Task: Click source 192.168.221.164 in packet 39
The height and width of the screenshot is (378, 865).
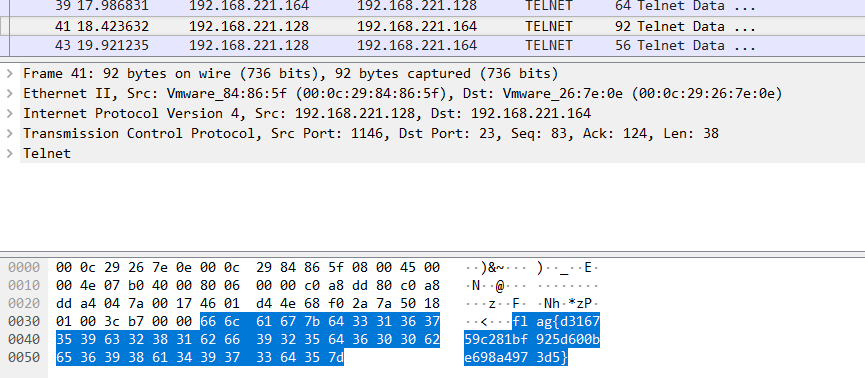Action: (x=249, y=7)
